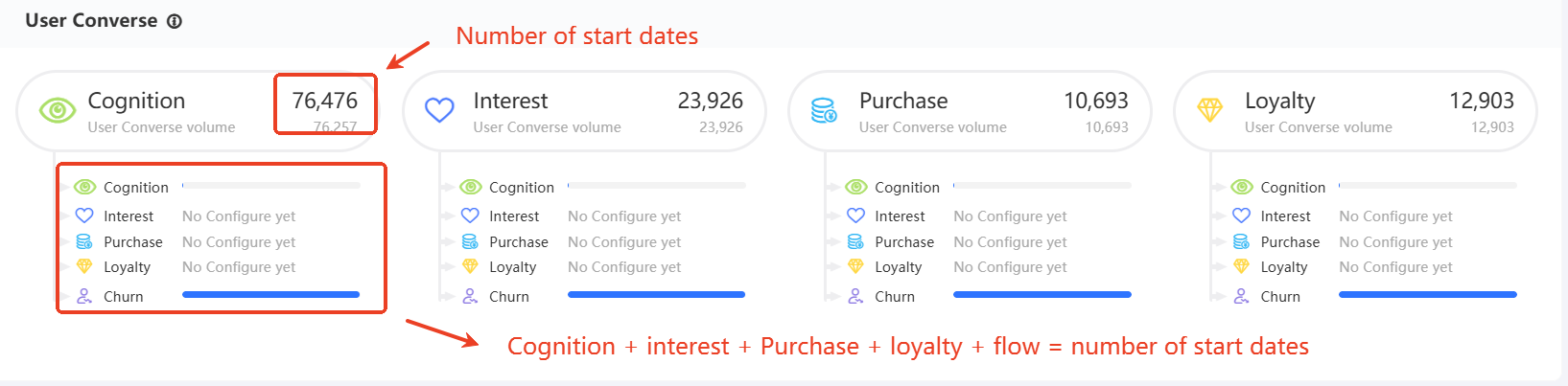The height and width of the screenshot is (386, 1568).
Task: Click the Cognition progress bar under Interest card
Action: tap(656, 185)
